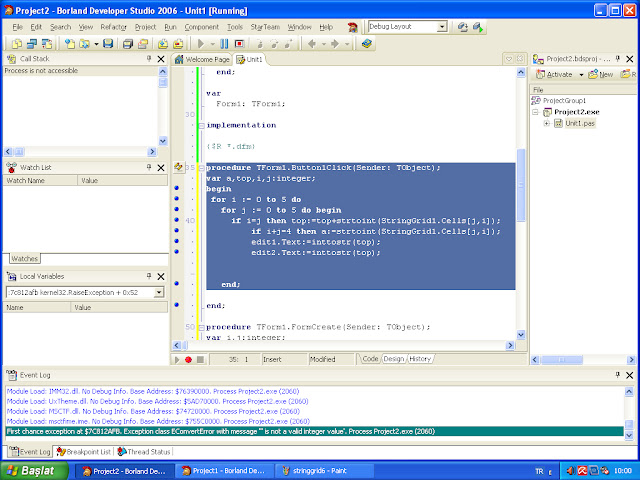Open the Forward history dropdown arrow
Viewport: 640px width, 480px height.
coord(347,44)
